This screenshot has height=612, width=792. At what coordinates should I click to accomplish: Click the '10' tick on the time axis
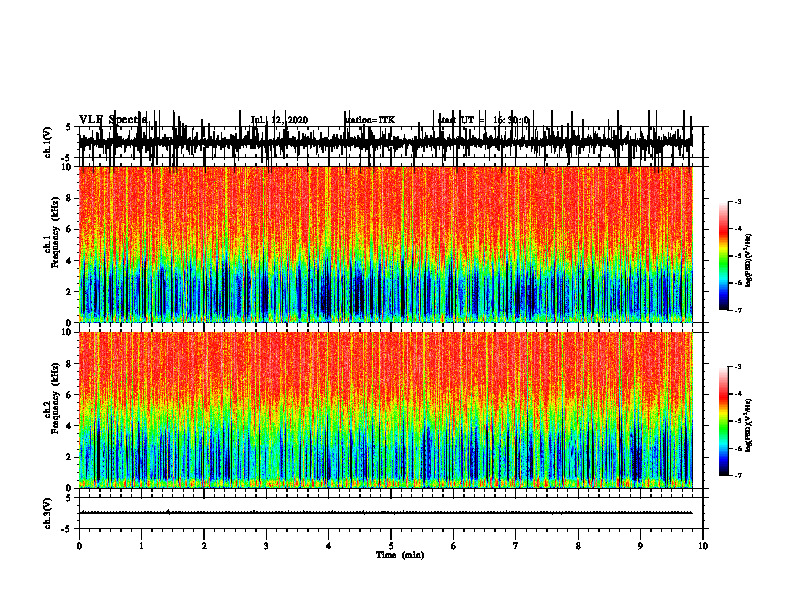tap(703, 546)
